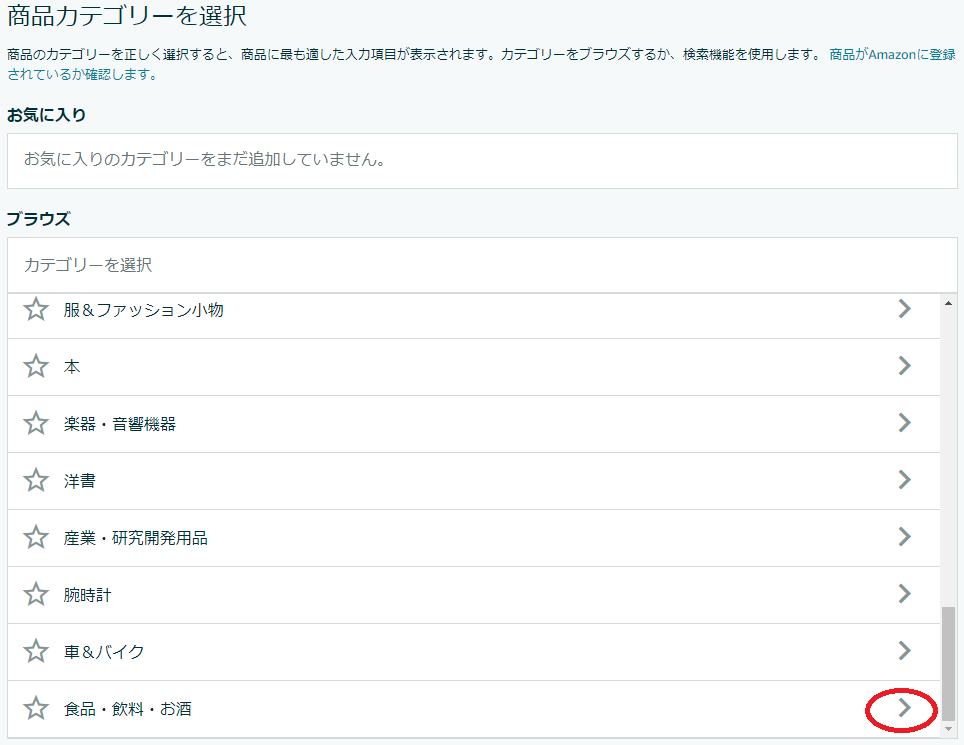Favorite the 服&ファッション小物 category star

coord(36,309)
